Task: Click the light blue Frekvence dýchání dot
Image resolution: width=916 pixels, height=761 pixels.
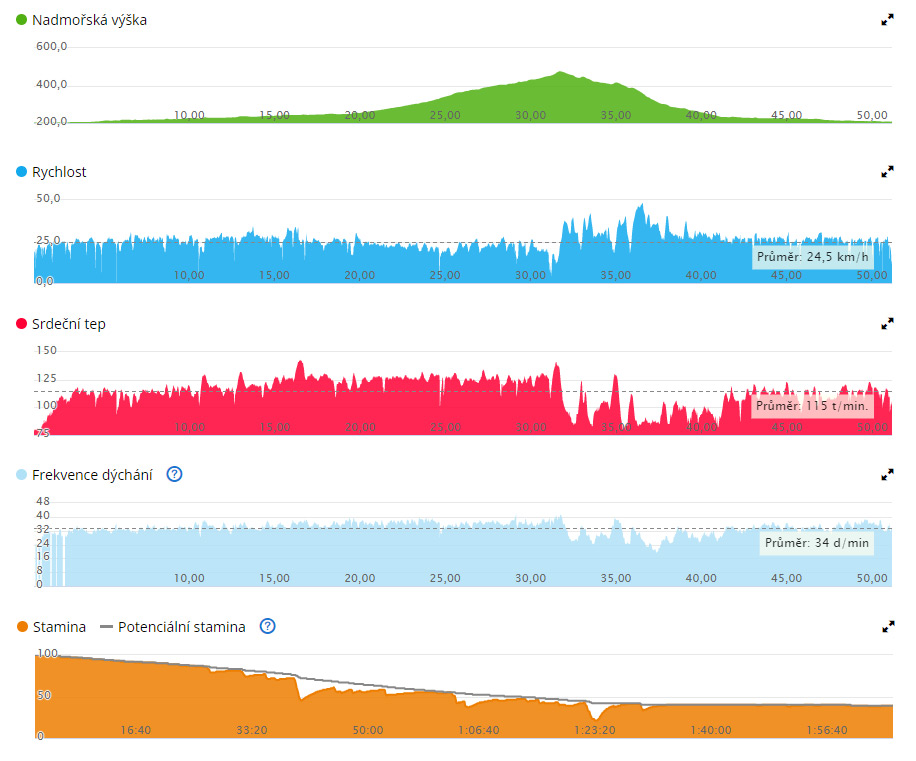Action: tap(22, 476)
